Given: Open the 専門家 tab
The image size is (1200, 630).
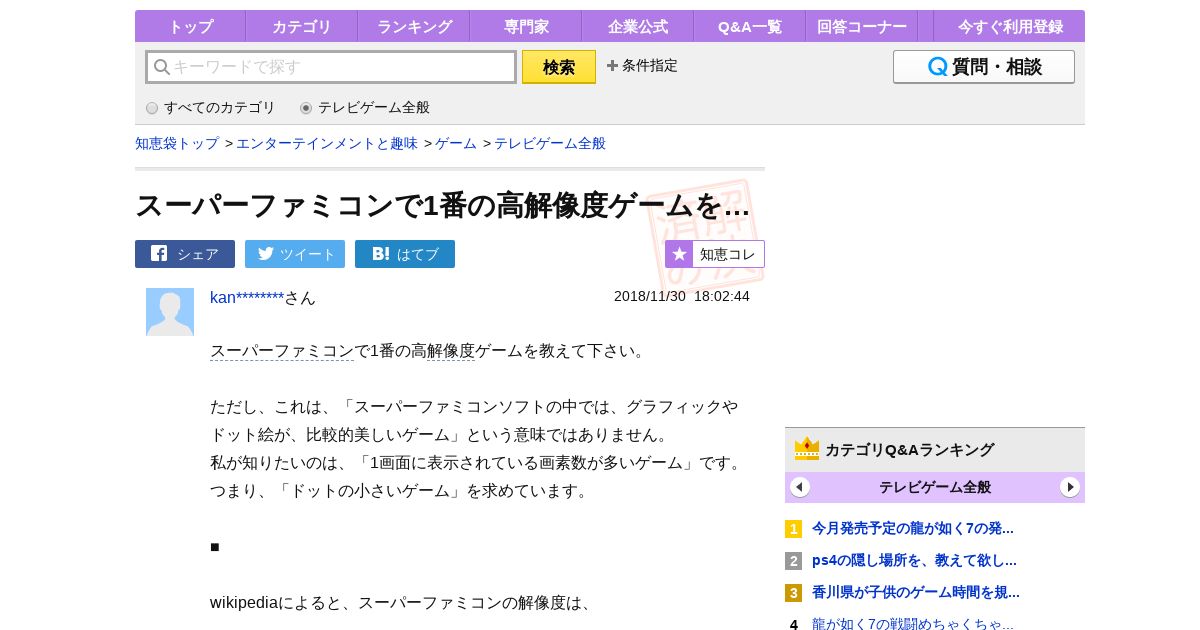Looking at the screenshot, I should point(526,26).
